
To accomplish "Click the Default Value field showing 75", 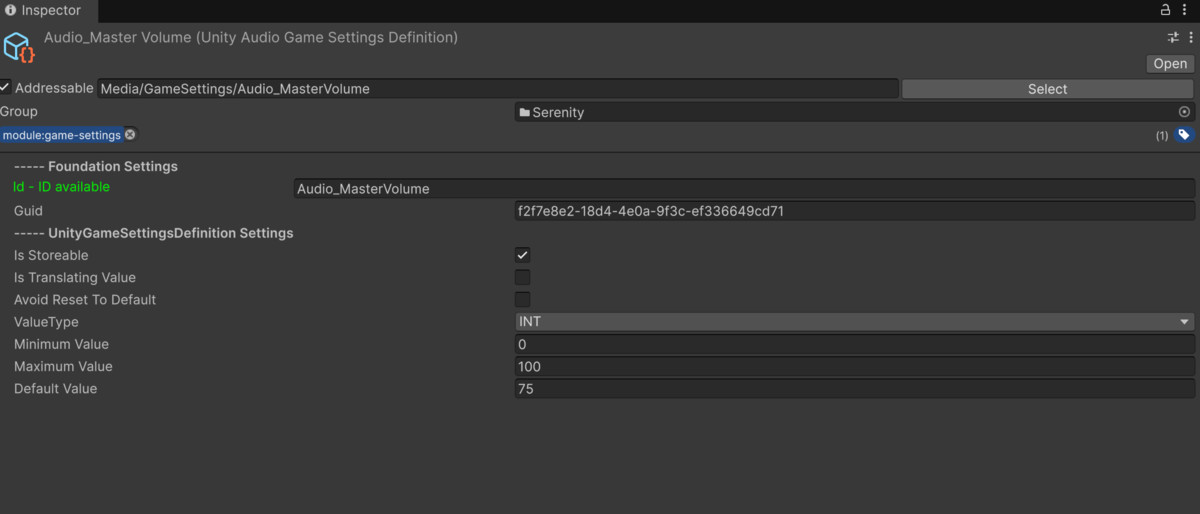I will click(x=855, y=388).
